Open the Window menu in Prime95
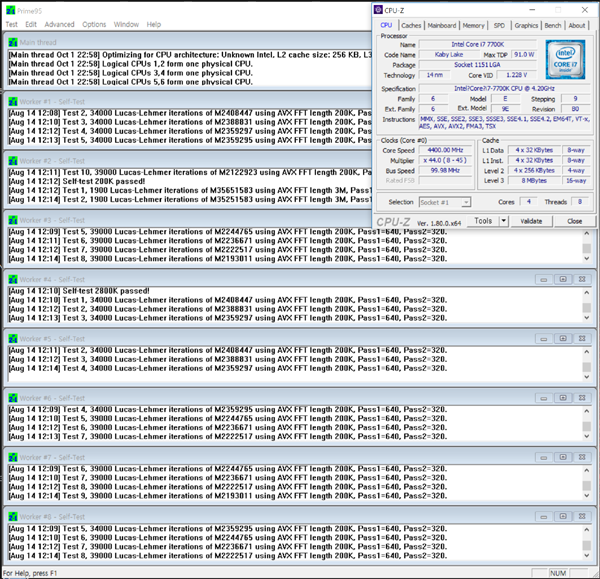600x579 pixels. [x=126, y=24]
